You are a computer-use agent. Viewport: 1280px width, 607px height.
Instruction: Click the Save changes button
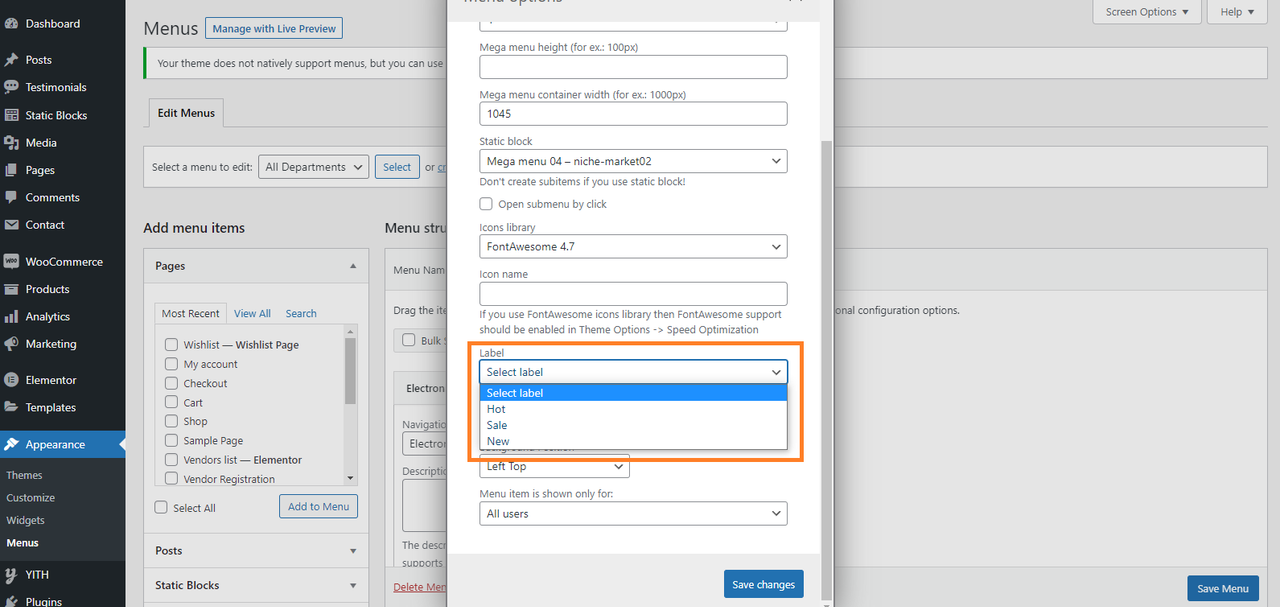(763, 584)
